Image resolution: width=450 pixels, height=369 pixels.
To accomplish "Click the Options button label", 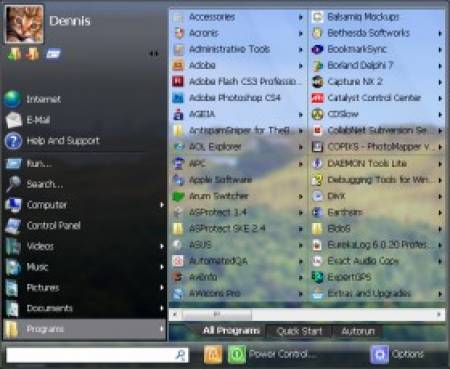I will pyautogui.click(x=408, y=354).
